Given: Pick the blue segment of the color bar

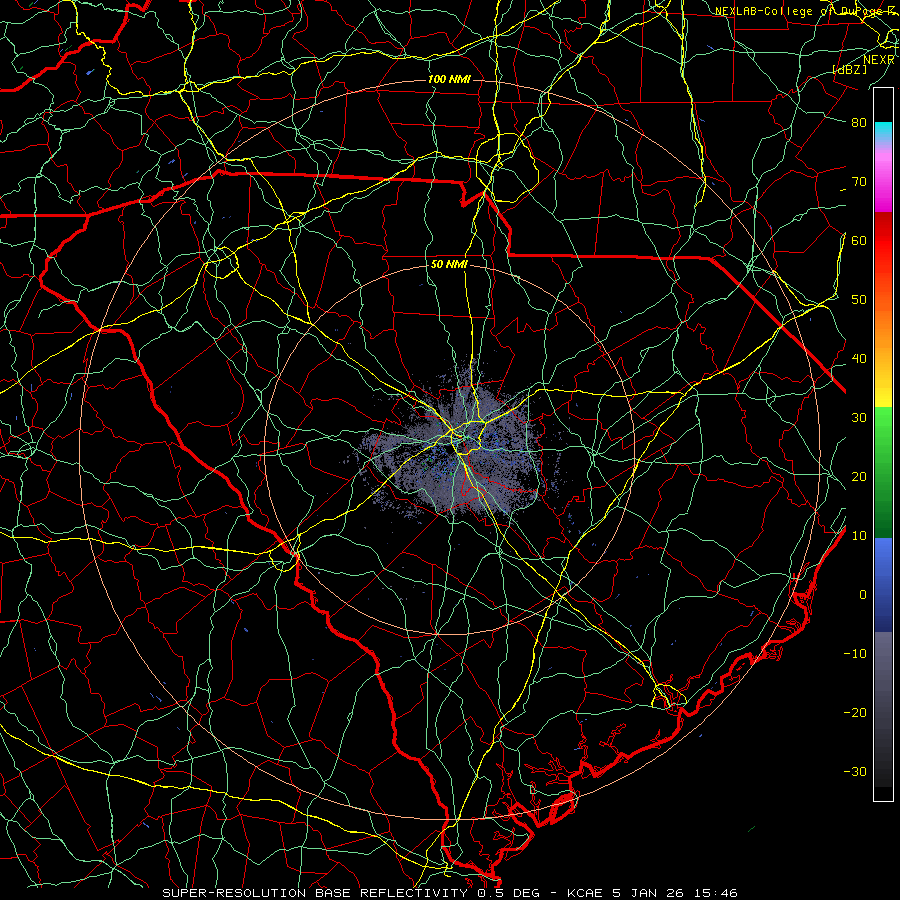Looking at the screenshot, I should 883,585.
